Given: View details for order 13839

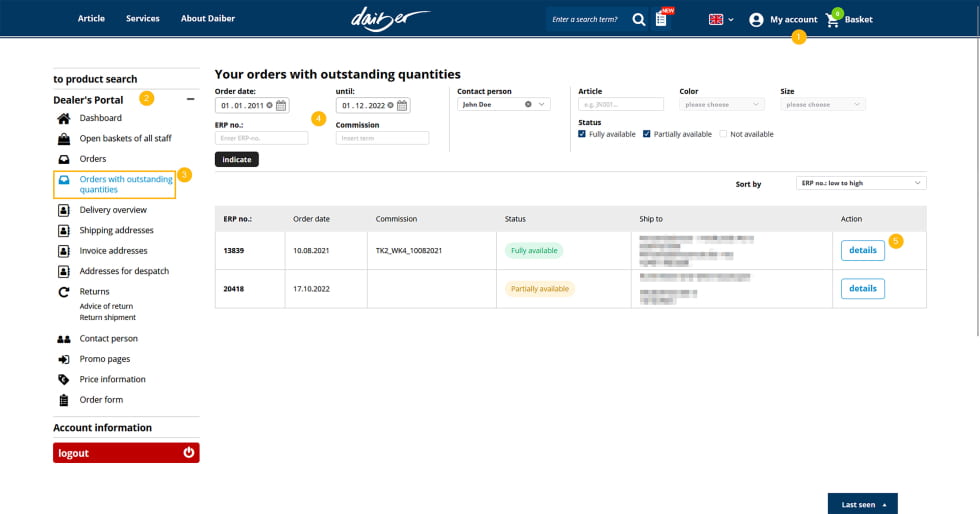Looking at the screenshot, I should [x=862, y=250].
